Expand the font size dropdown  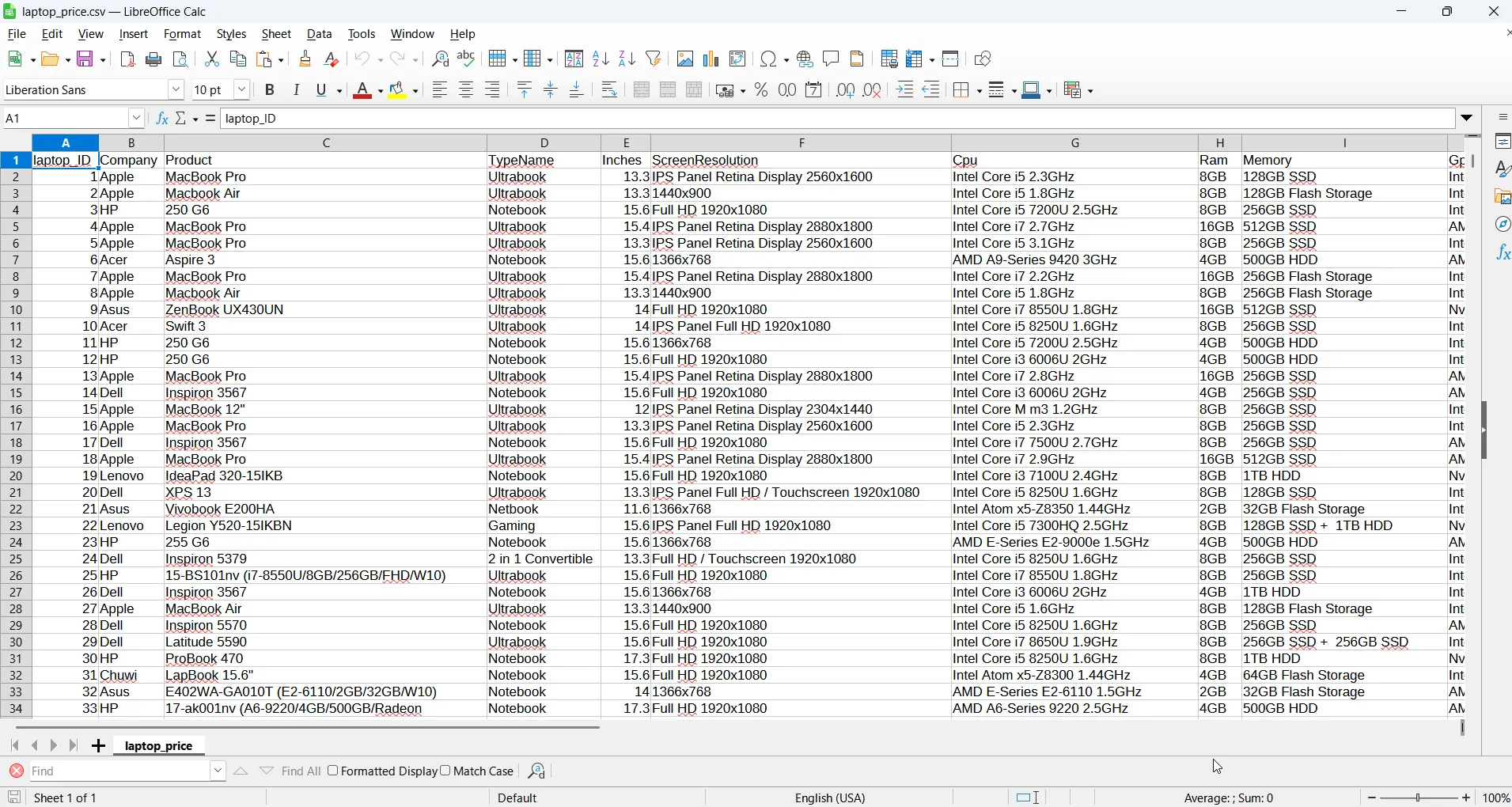[243, 90]
